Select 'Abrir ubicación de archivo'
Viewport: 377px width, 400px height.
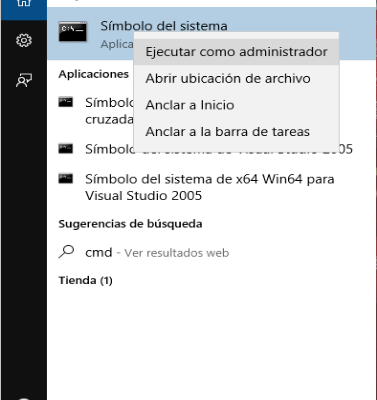click(236, 79)
